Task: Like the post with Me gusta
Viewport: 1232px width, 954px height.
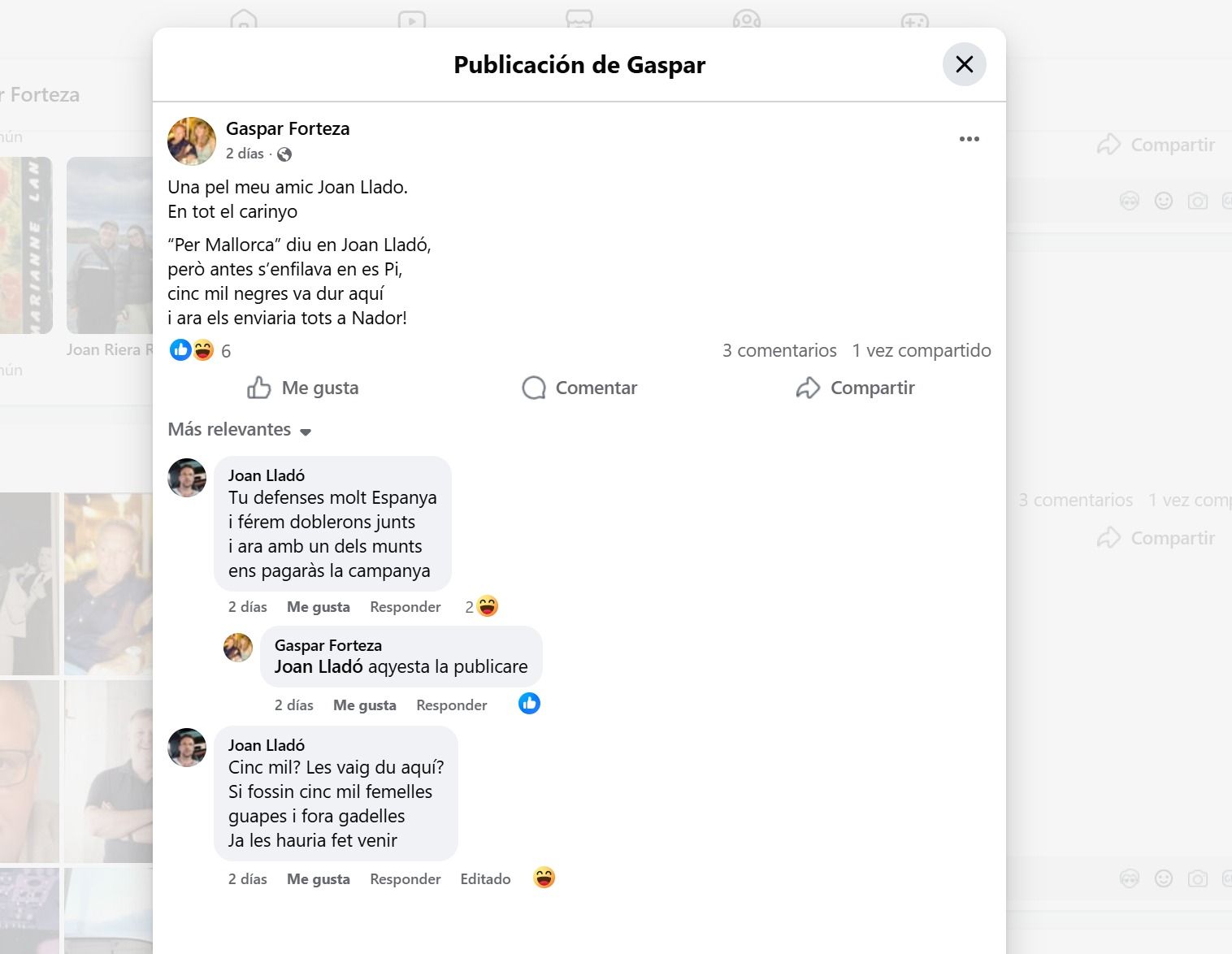Action: (303, 388)
